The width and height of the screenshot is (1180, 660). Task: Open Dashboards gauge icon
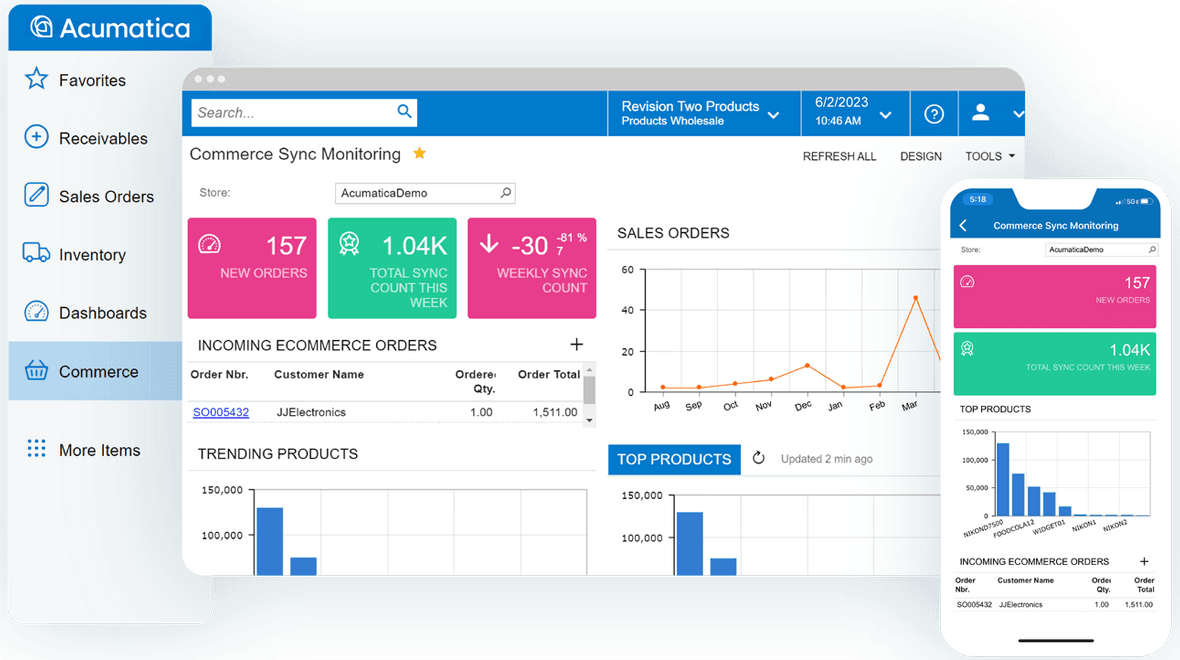[x=36, y=312]
